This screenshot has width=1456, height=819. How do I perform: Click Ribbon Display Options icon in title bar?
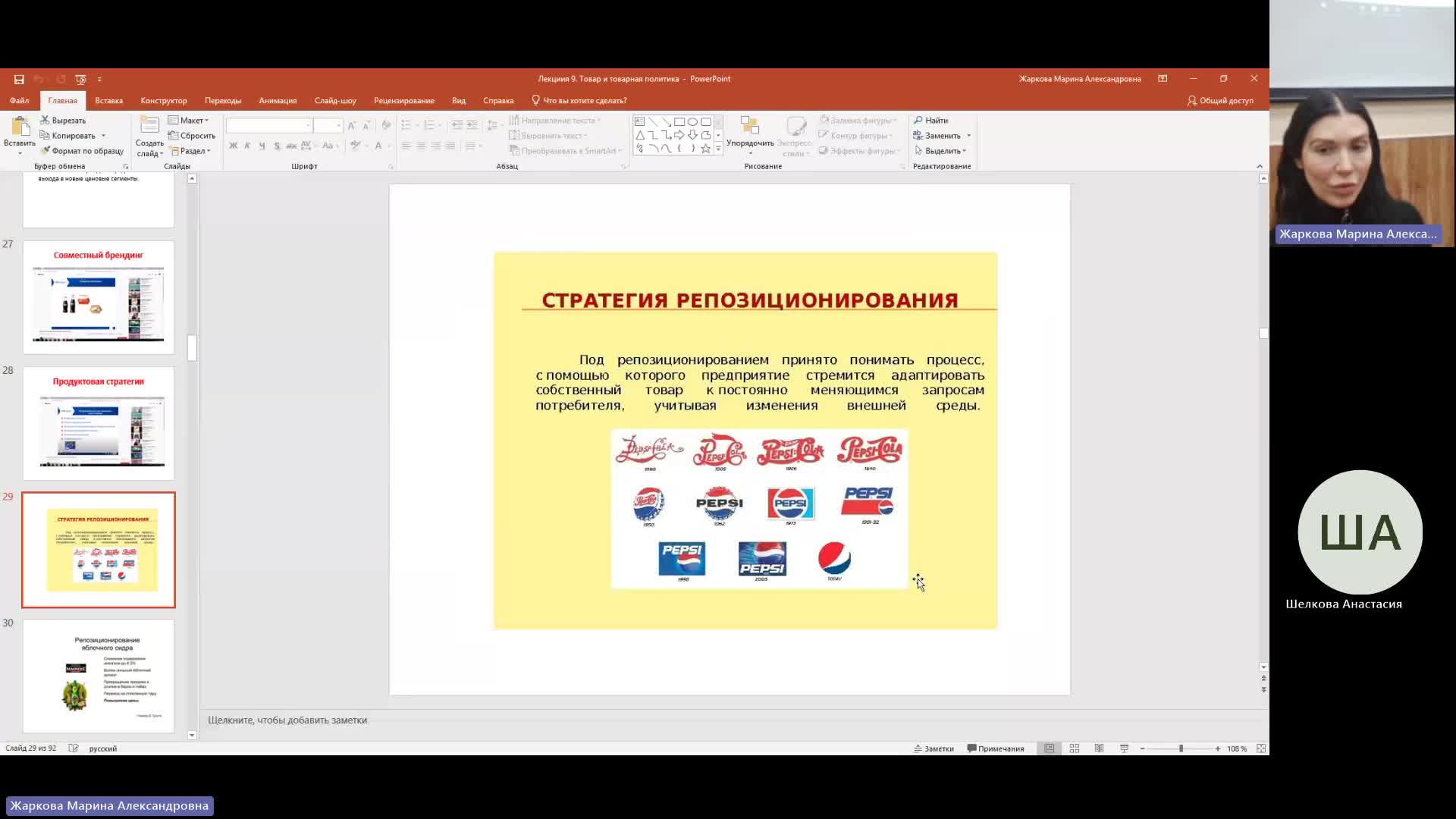(x=1163, y=79)
